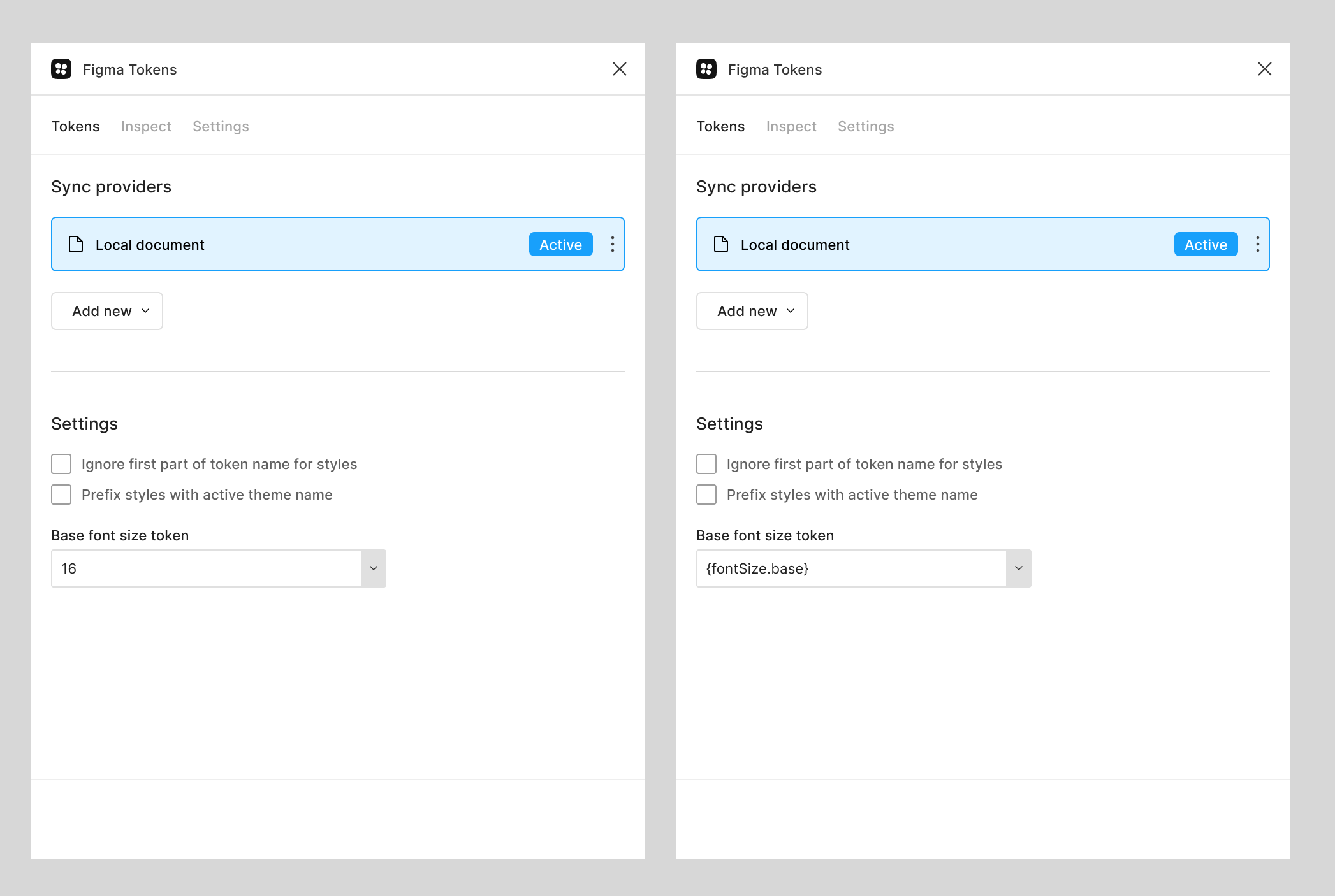
Task: Open the three-dot menu on Local document
Action: point(611,244)
